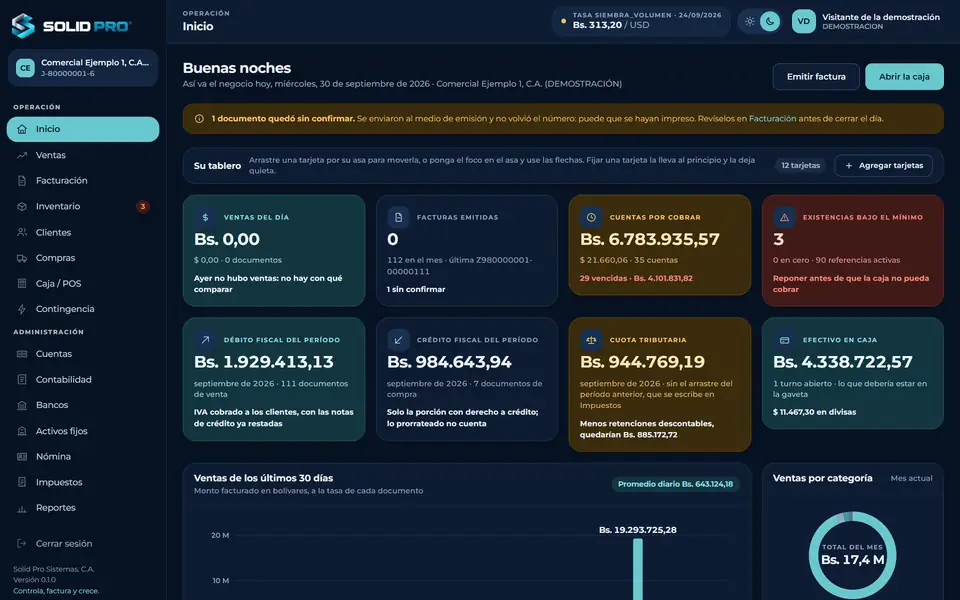Click the Cerrar sesión logout icon
The width and height of the screenshot is (960, 600).
pyautogui.click(x=22, y=544)
